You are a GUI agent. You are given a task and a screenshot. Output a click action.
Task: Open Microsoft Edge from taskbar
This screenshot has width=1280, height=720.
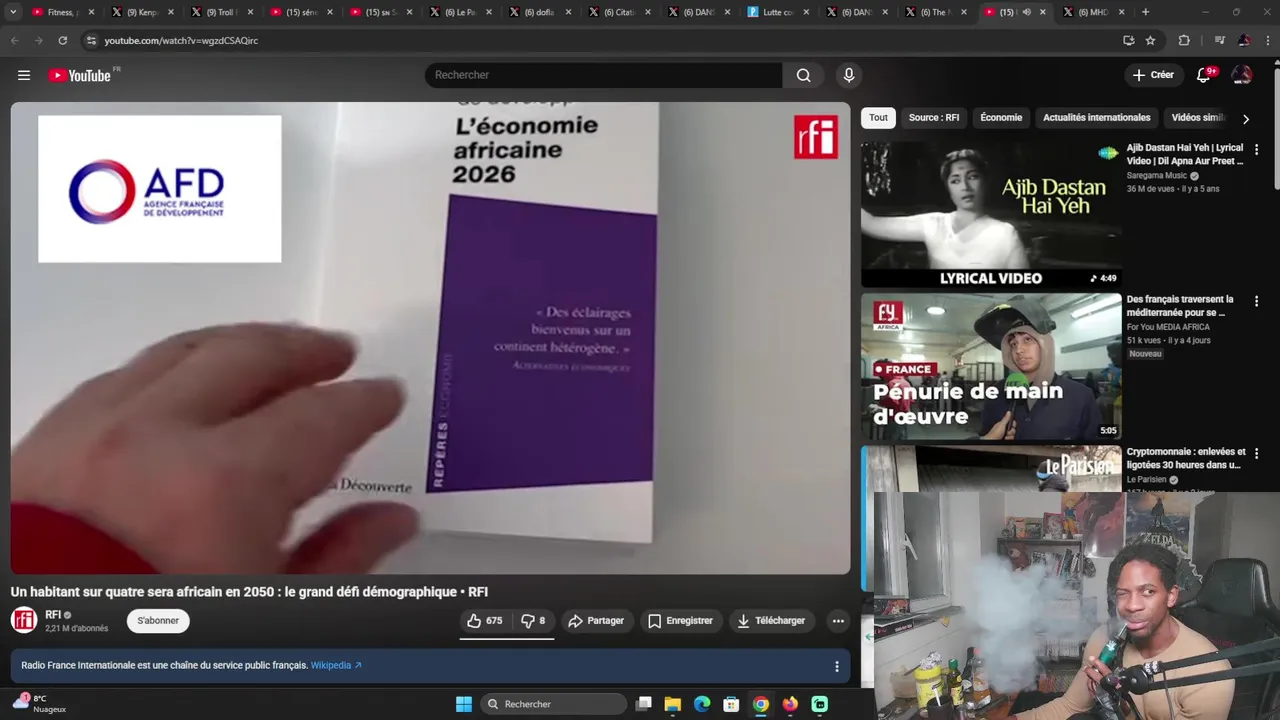tap(702, 704)
